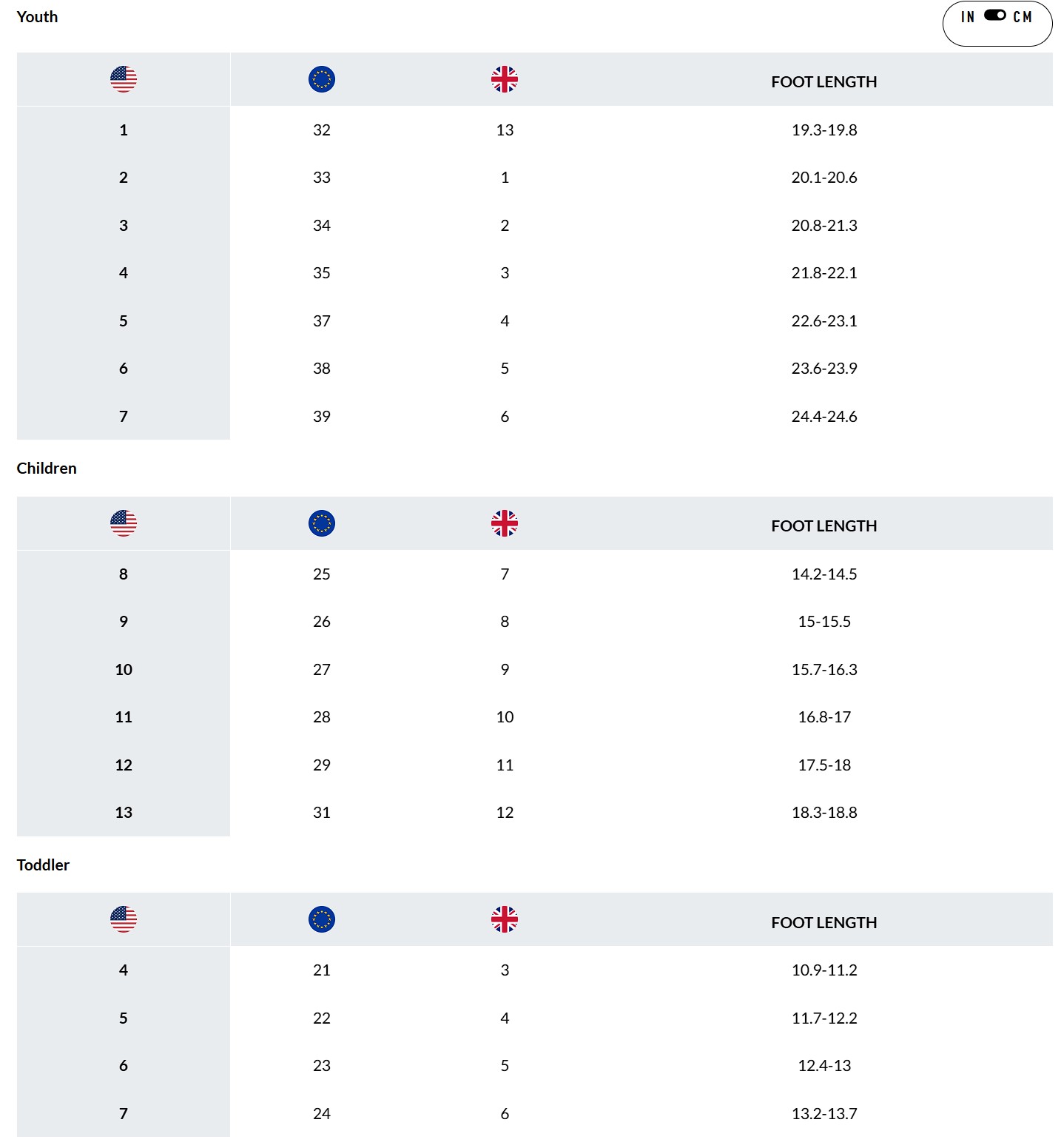Viewport: 1061px width, 1148px height.
Task: Toggle the IN/CM unit switch
Action: [994, 16]
